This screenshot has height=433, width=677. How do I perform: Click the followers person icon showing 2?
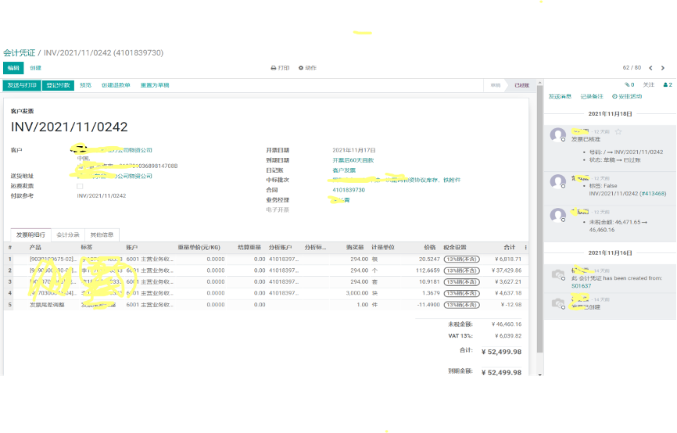[668, 85]
